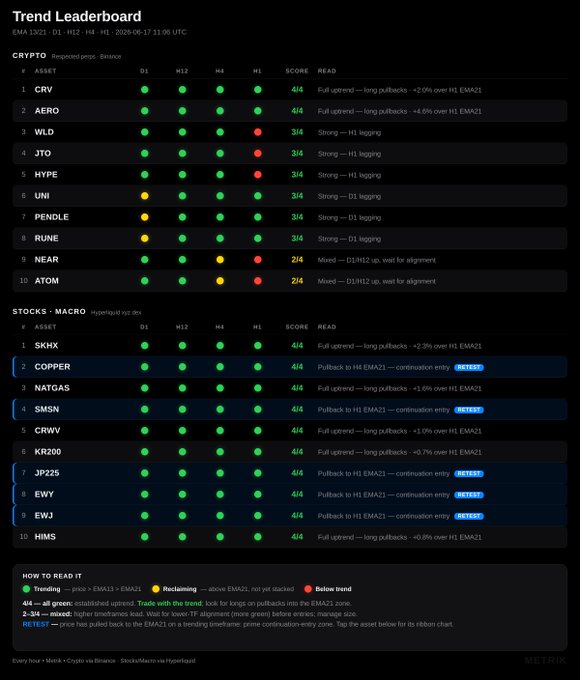Image resolution: width=580 pixels, height=680 pixels.
Task: Click the yellow H4 dot in ATOM row
Action: [220, 281]
